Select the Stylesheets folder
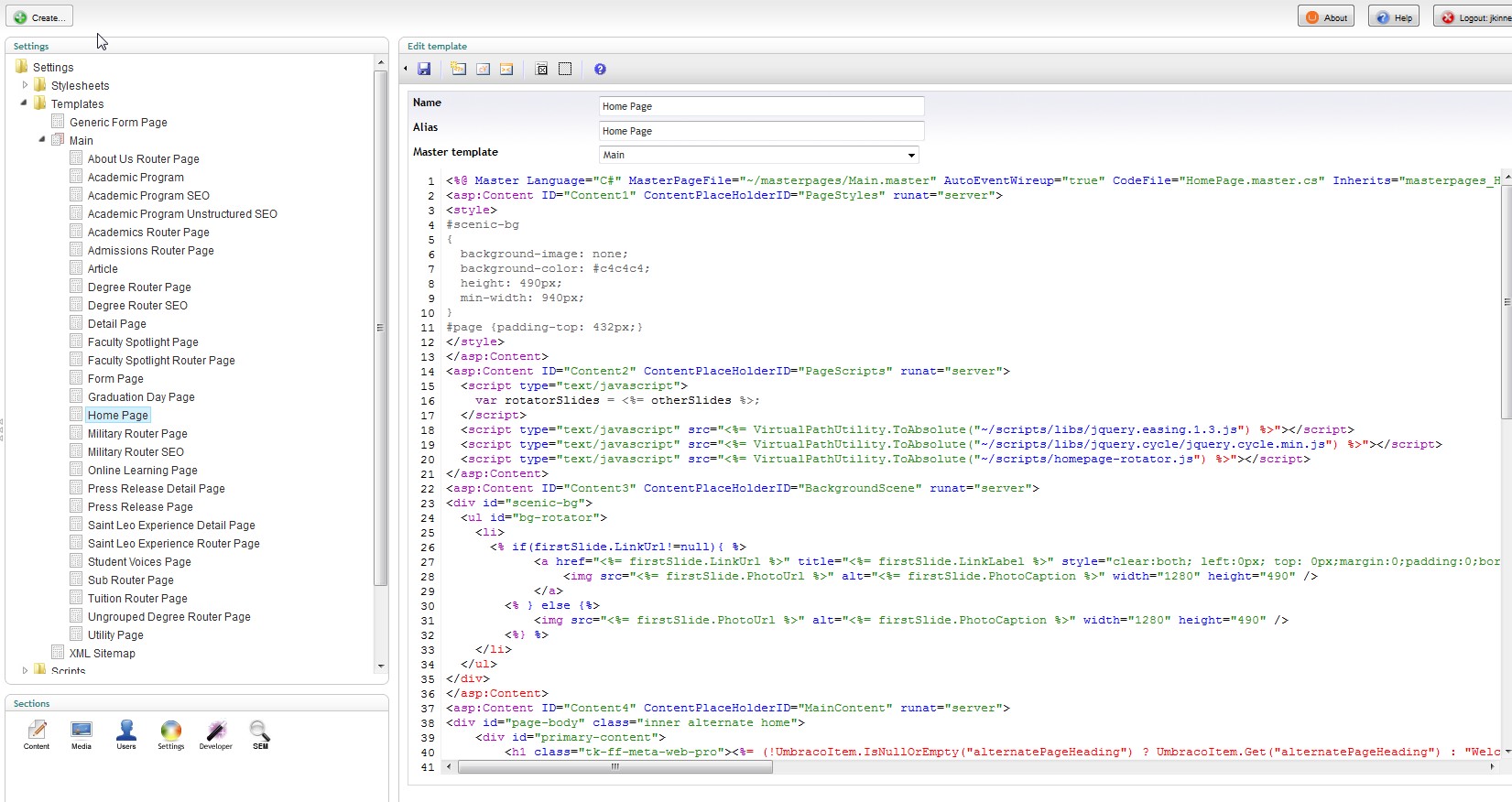 (80, 85)
